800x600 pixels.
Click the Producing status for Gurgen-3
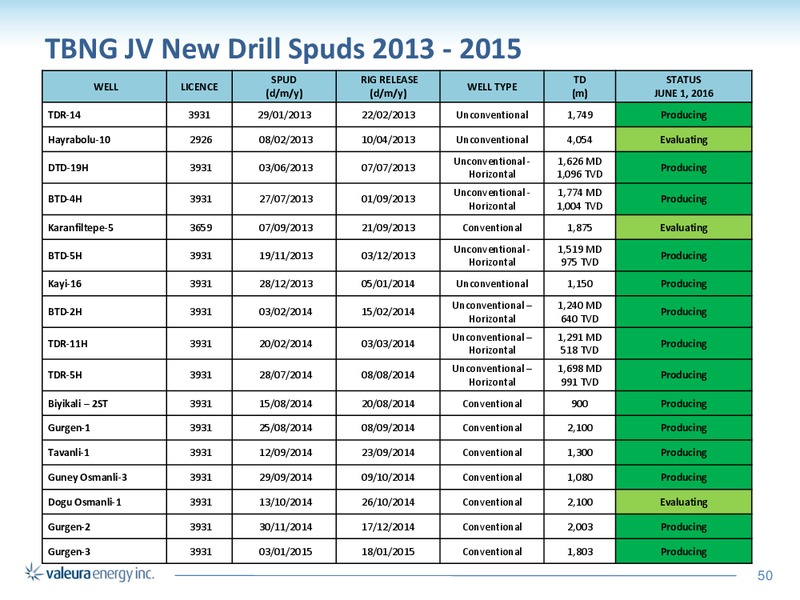click(684, 552)
